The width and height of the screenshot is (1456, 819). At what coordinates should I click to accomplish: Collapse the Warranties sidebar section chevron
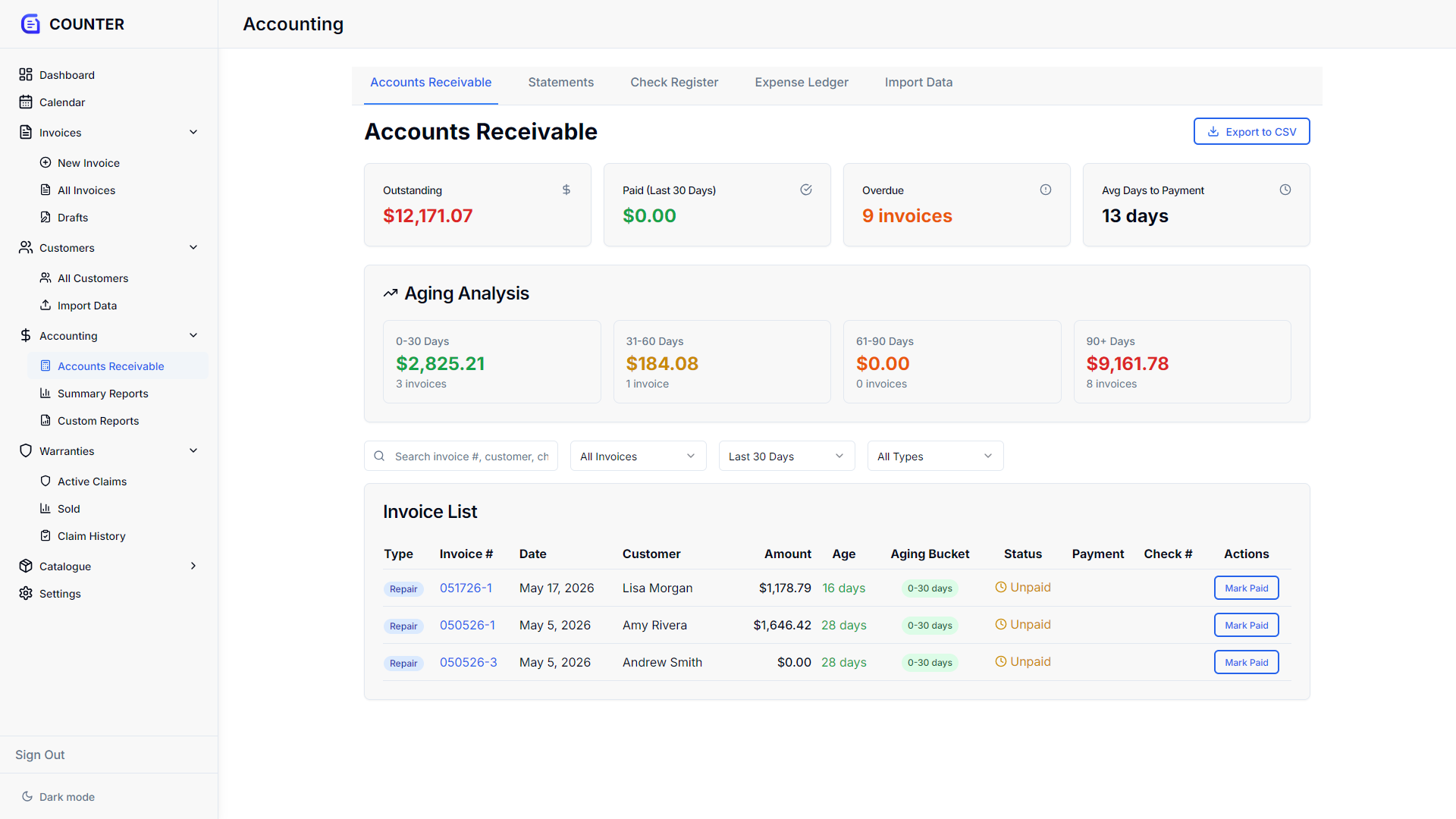click(x=193, y=450)
